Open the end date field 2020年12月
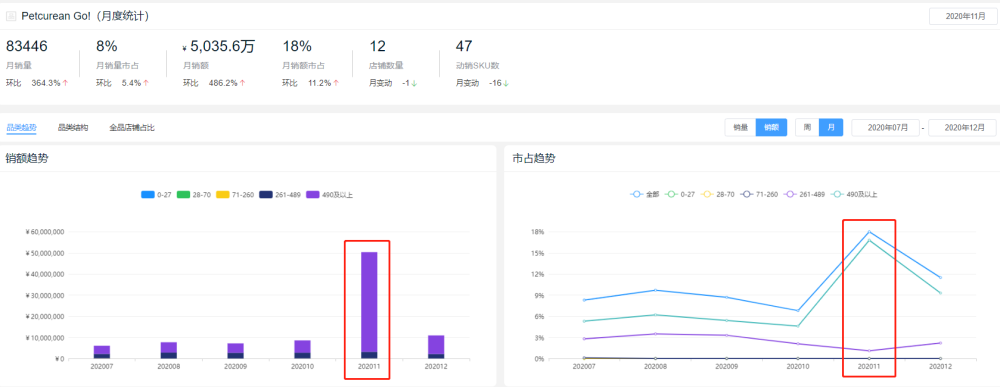The width and height of the screenshot is (1000, 387). click(x=962, y=128)
